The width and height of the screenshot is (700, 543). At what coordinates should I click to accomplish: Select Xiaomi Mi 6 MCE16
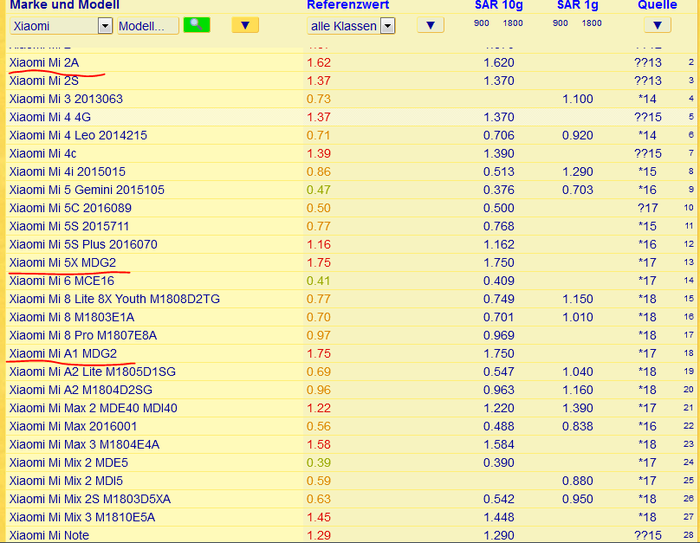click(62, 281)
